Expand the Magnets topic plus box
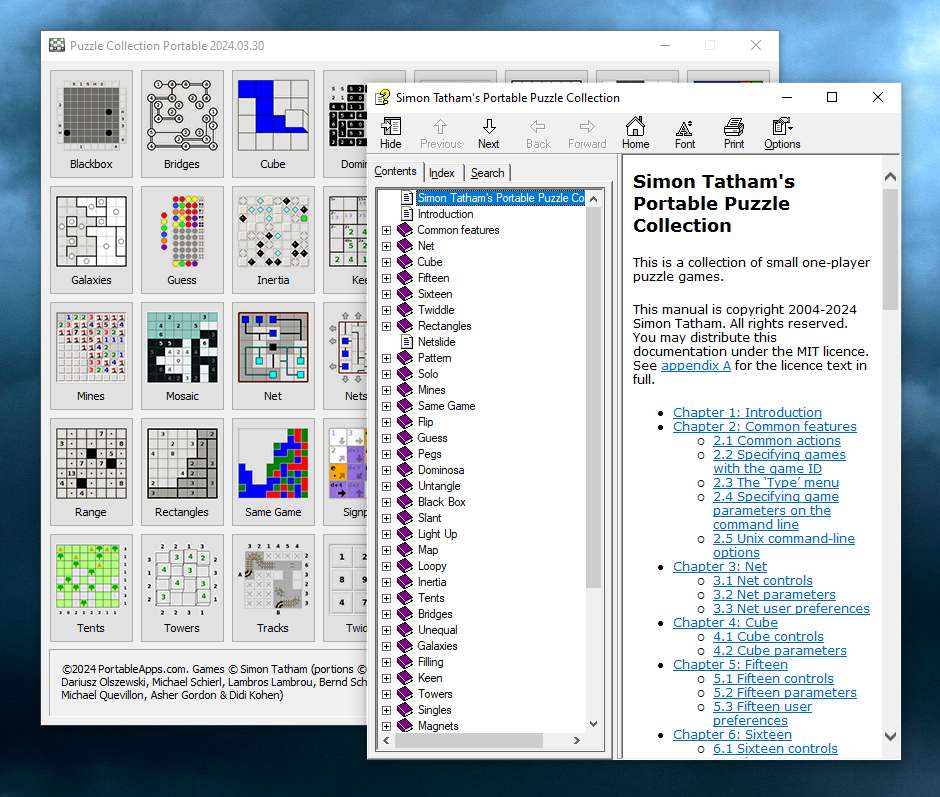The width and height of the screenshot is (940, 797). pos(386,726)
